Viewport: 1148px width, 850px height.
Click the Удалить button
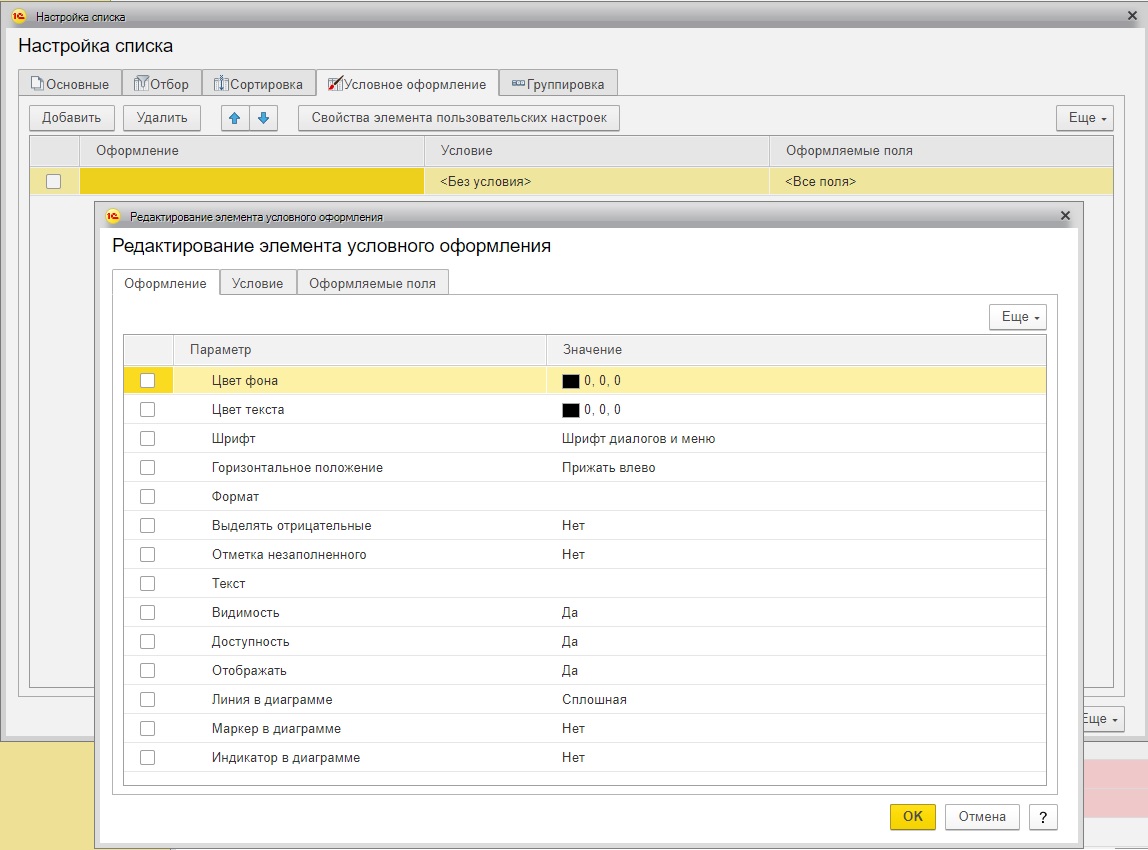click(x=162, y=118)
